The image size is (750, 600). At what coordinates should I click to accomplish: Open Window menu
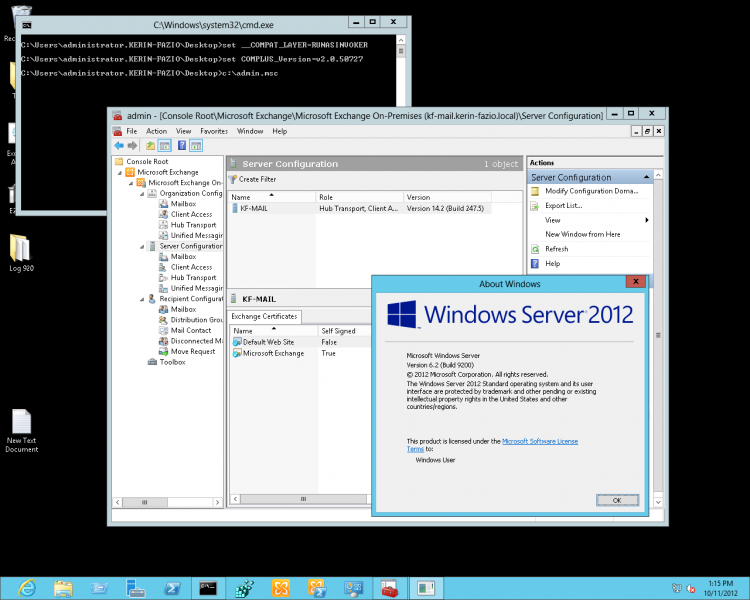pos(250,131)
